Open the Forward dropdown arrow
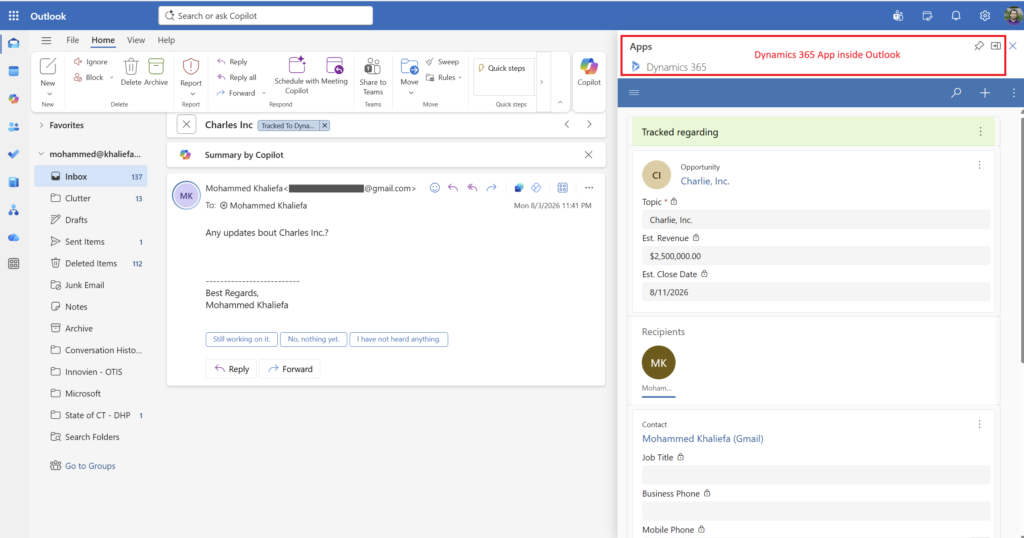This screenshot has height=538, width=1024. [x=264, y=93]
